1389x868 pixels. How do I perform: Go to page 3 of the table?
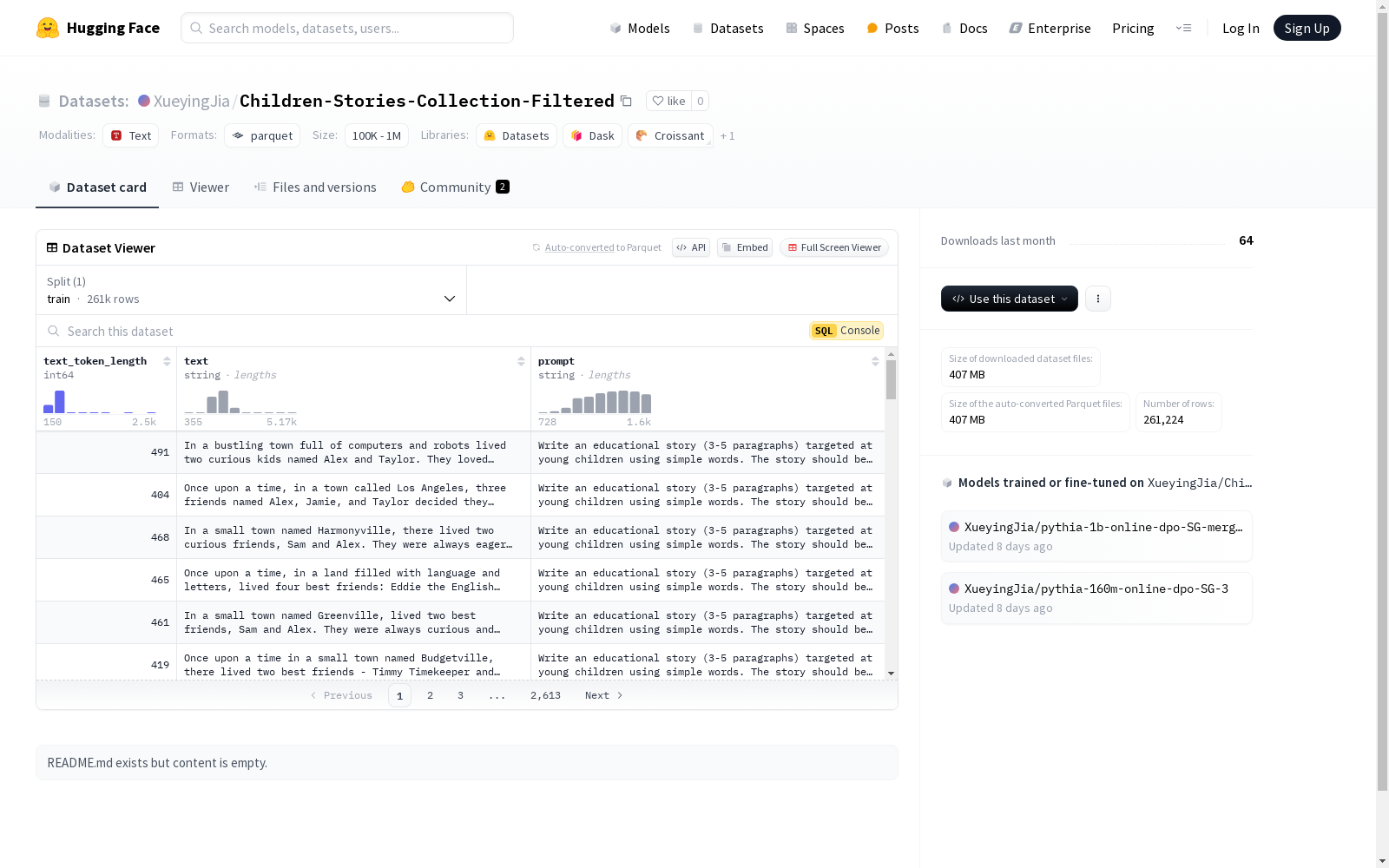pyautogui.click(x=460, y=695)
